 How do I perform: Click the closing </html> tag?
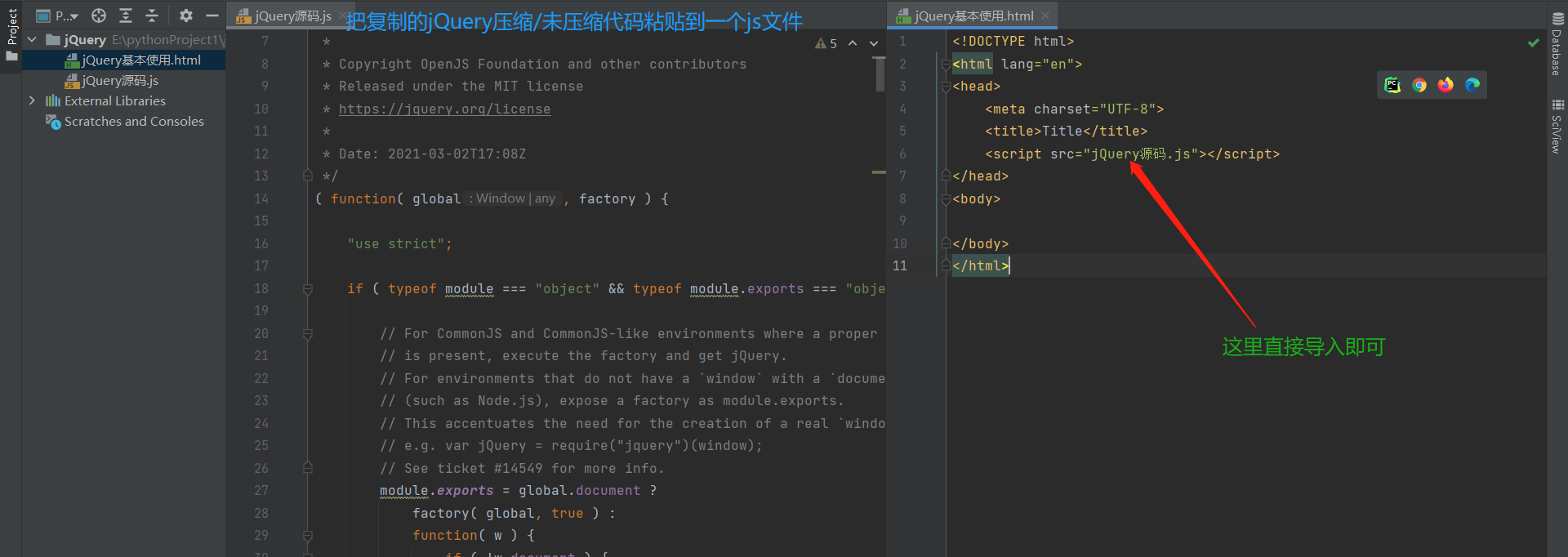coord(981,265)
